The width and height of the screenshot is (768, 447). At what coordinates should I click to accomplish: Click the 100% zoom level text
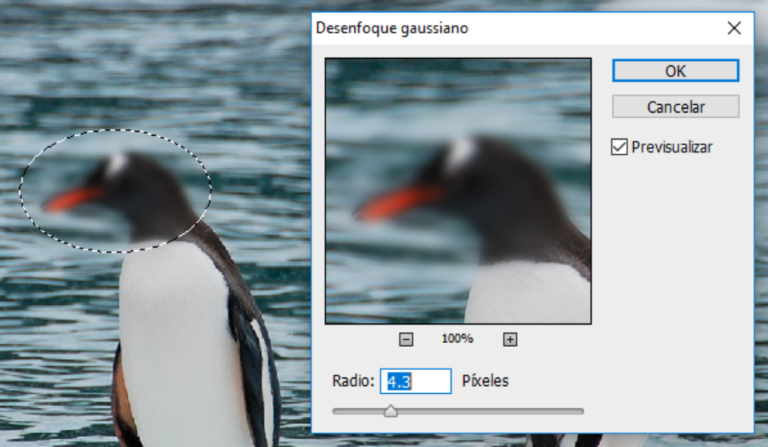click(x=457, y=339)
